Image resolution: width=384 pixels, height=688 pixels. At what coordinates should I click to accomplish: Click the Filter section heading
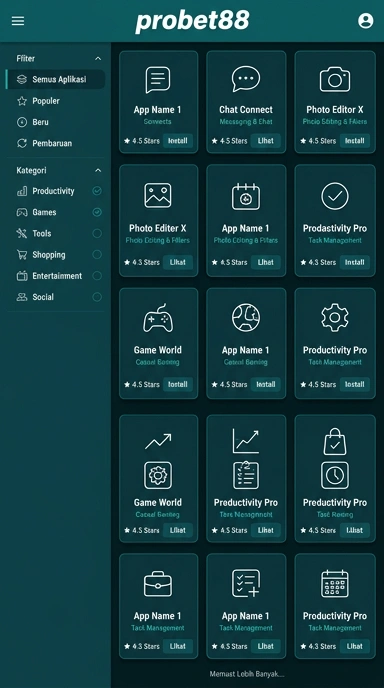pos(25,58)
